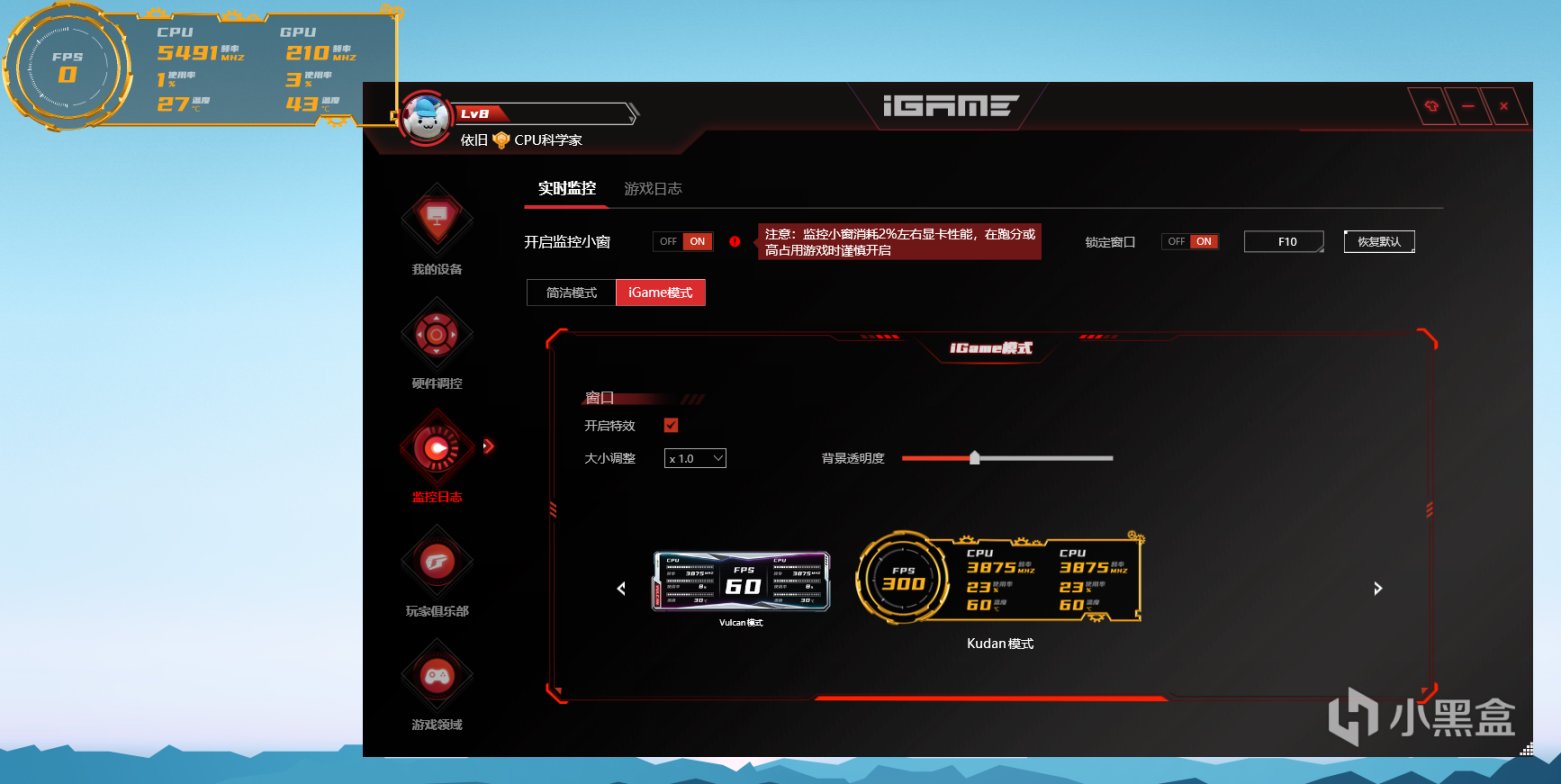This screenshot has width=1561, height=784.
Task: Show previous monitor style with left arrow
Action: coord(621,589)
